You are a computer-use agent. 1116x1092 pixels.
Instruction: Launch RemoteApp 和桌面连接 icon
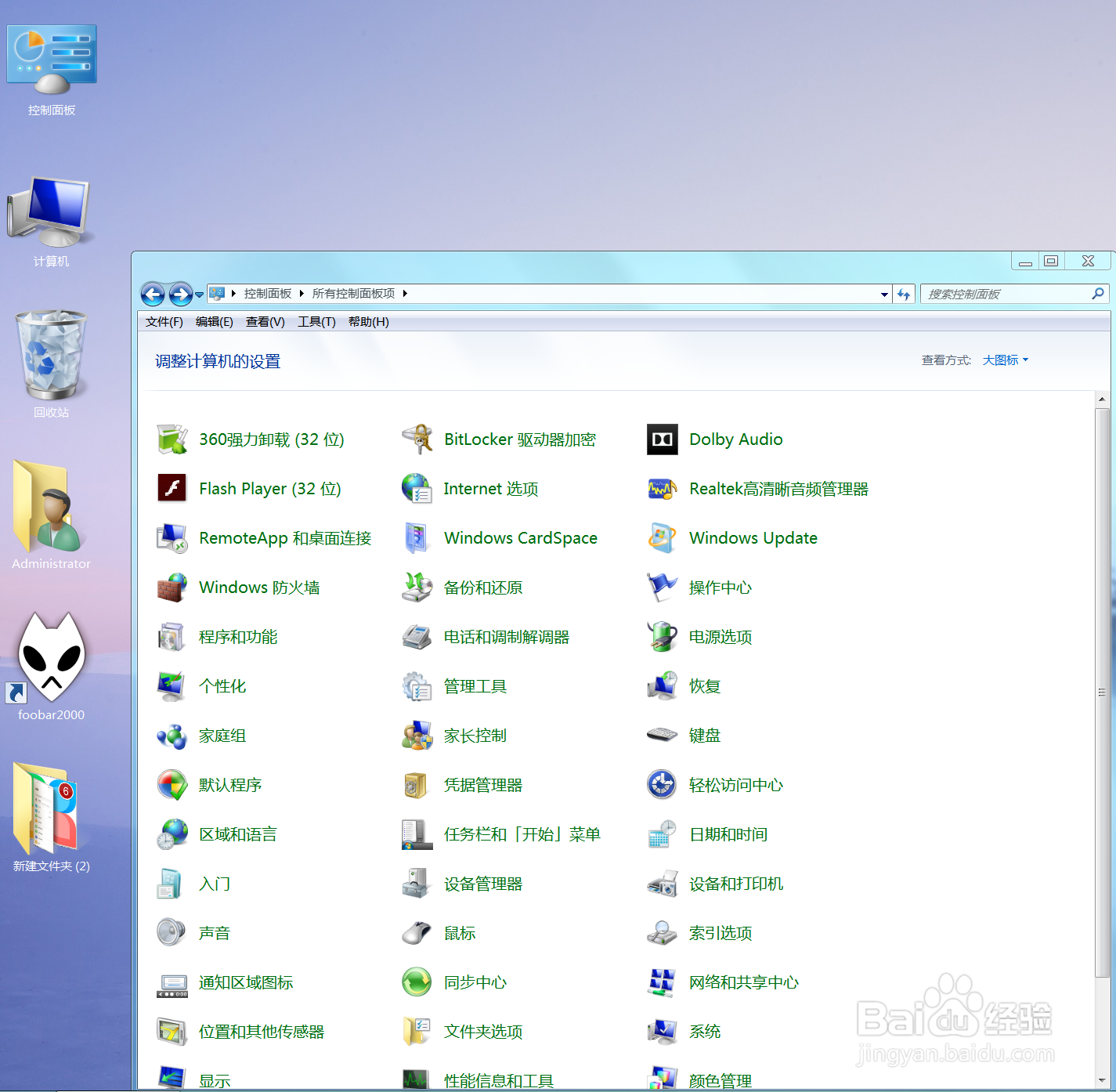[172, 538]
